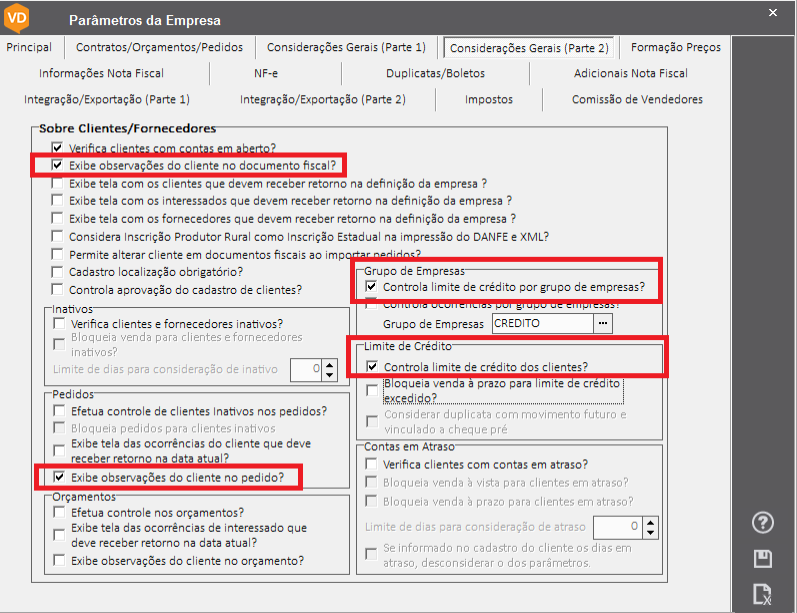This screenshot has width=797, height=613.
Task: Uncheck Verifica clientes com contas em aberto
Action: (57, 148)
